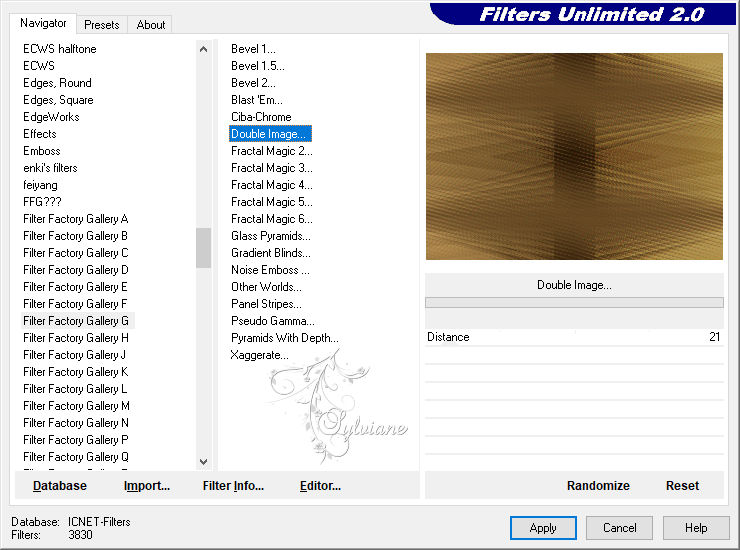Cancel the filter dialog
This screenshot has width=740, height=550.
[x=620, y=528]
